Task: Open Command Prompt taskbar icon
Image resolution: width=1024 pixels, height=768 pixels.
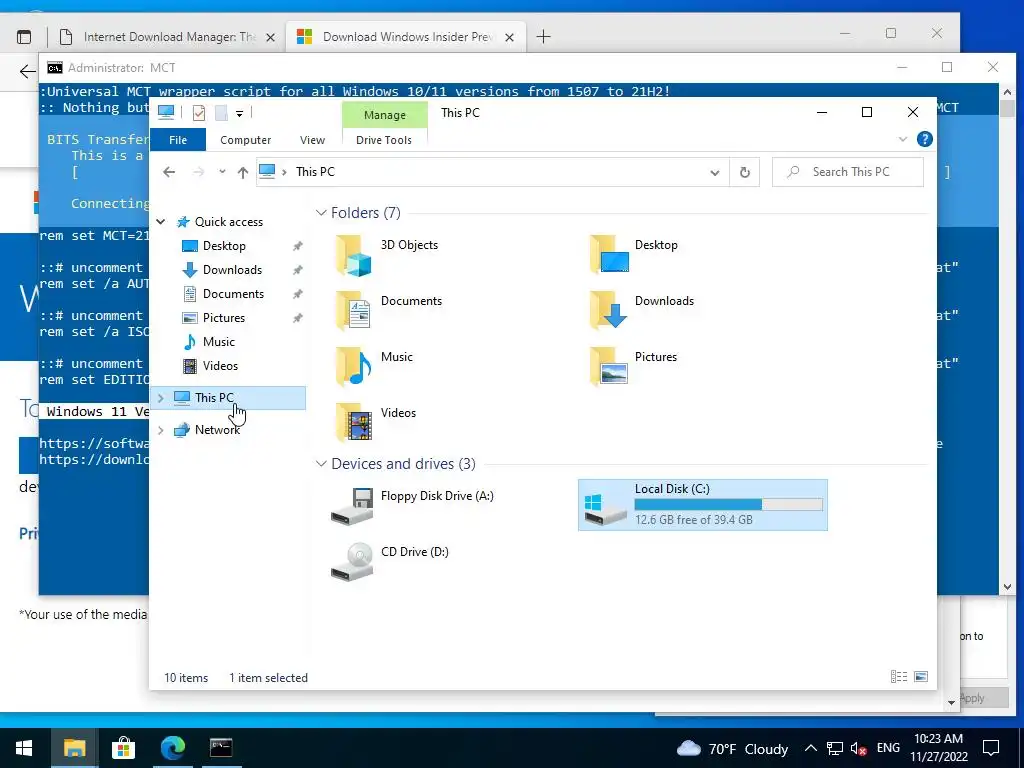Action: (x=221, y=748)
